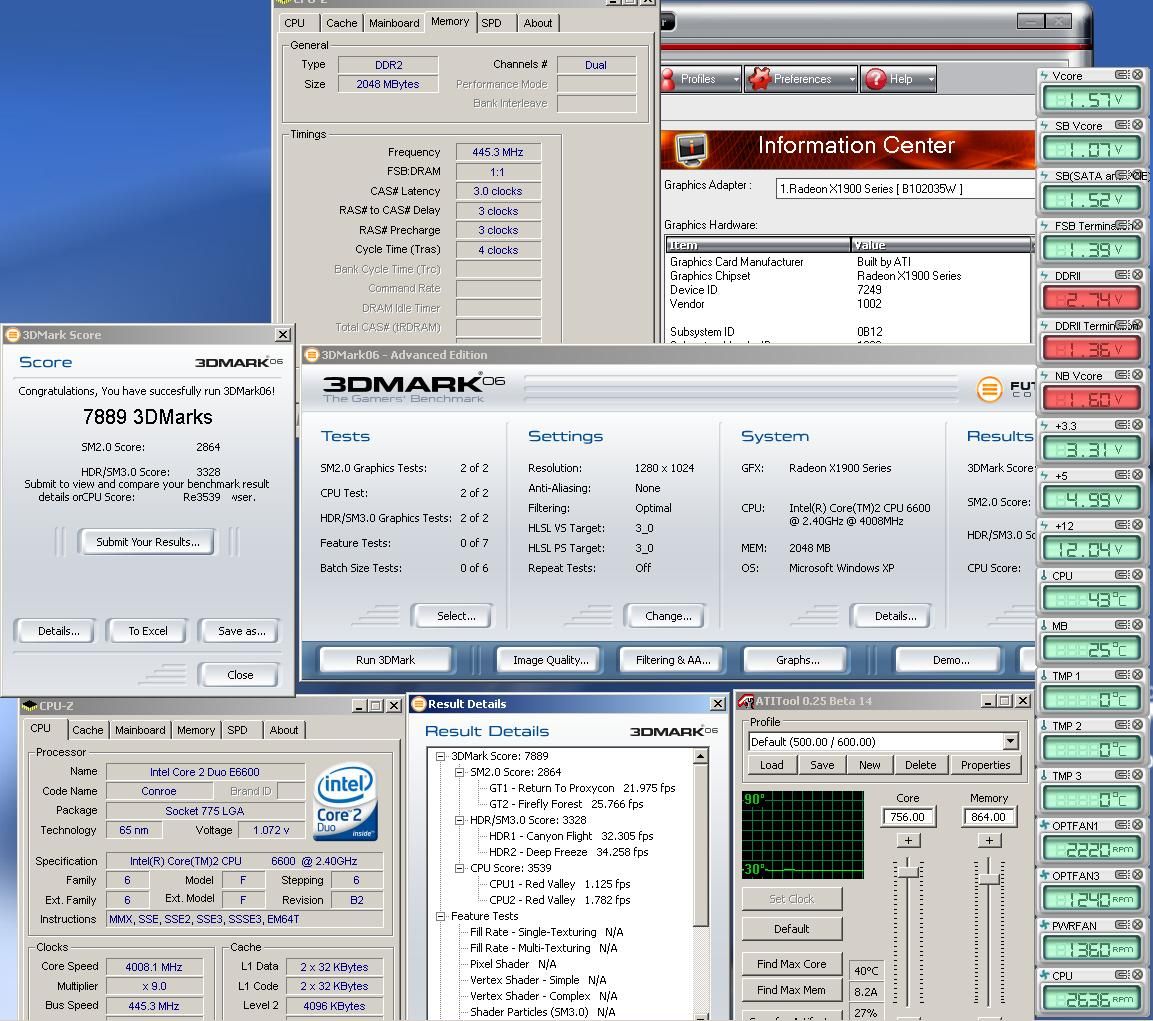Click To Excel button

148,631
